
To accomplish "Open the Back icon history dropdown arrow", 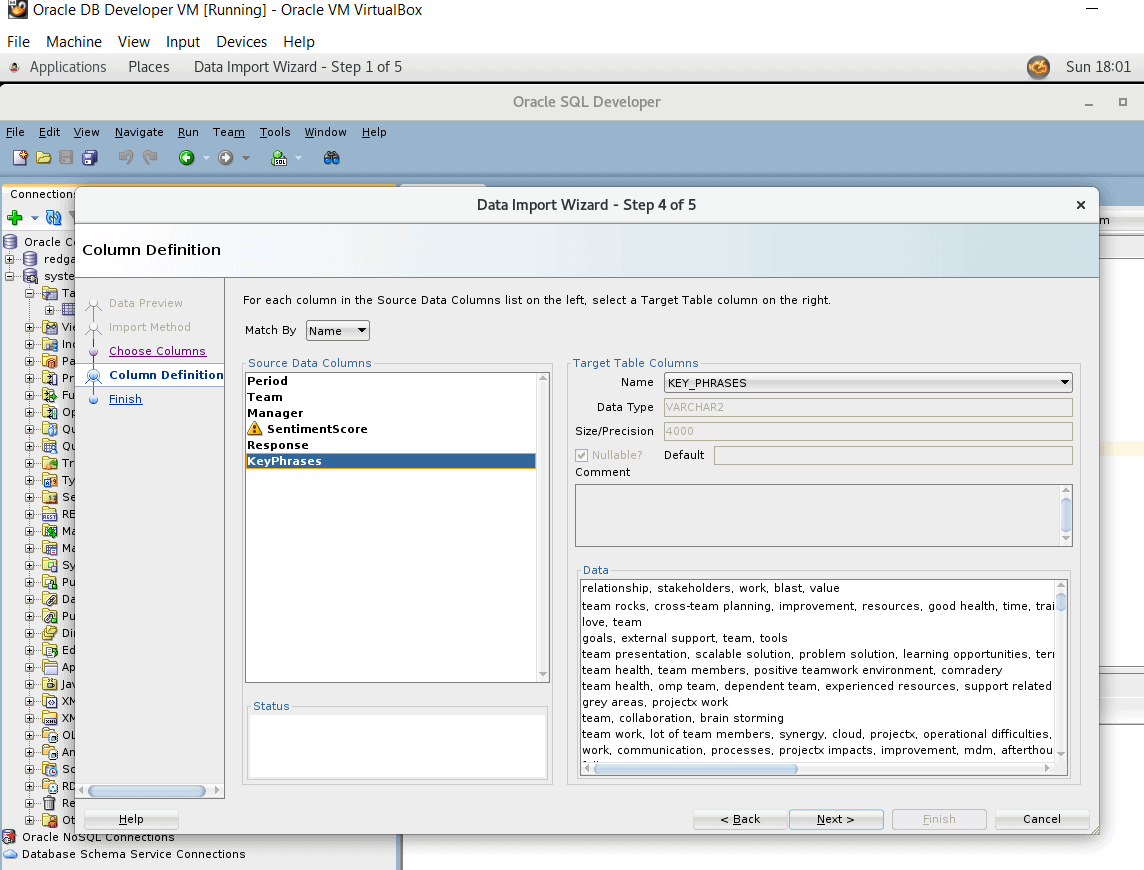I will [x=206, y=158].
